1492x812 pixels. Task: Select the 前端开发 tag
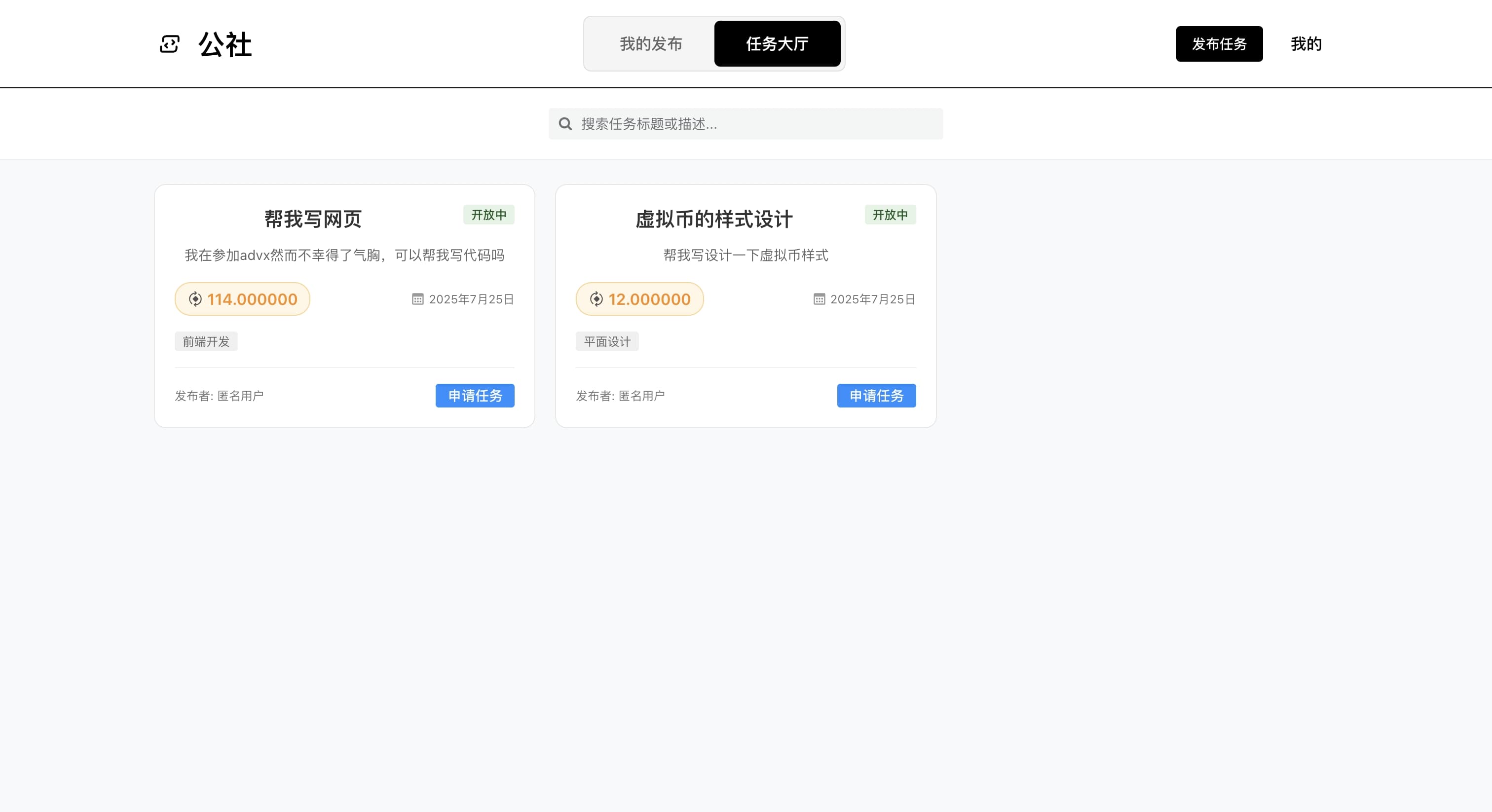point(206,342)
